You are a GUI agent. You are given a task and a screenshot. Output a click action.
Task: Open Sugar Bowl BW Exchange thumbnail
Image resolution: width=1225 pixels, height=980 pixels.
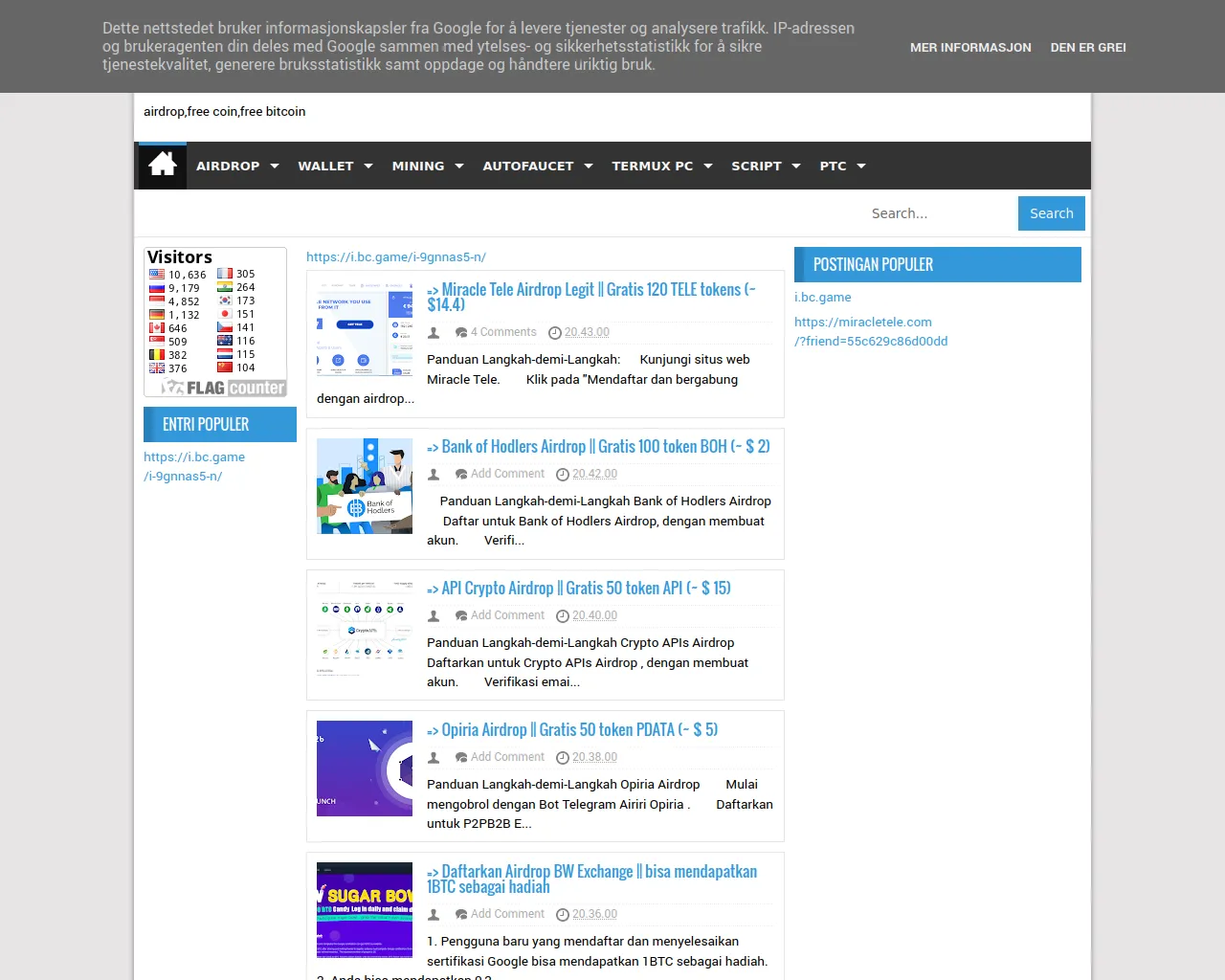coord(365,910)
